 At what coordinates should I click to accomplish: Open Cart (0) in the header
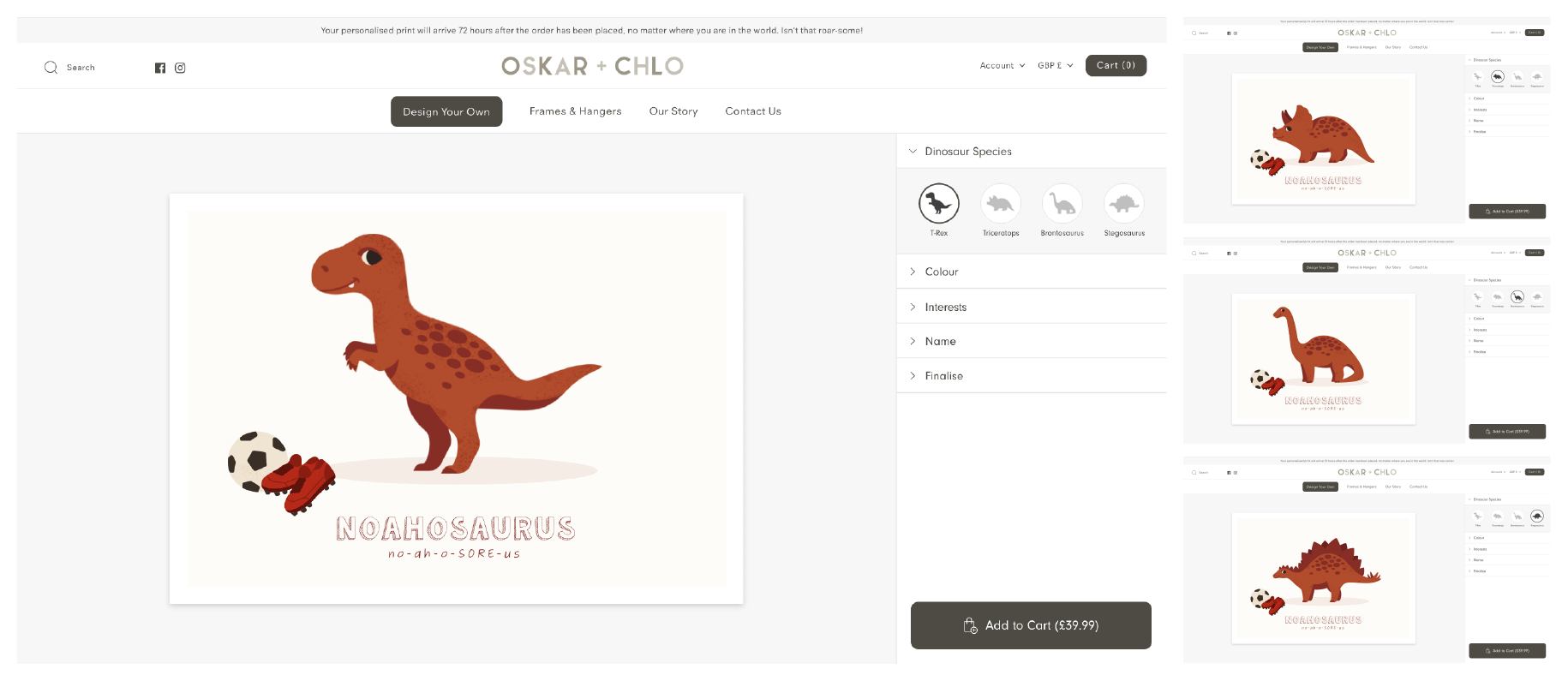coord(1116,65)
